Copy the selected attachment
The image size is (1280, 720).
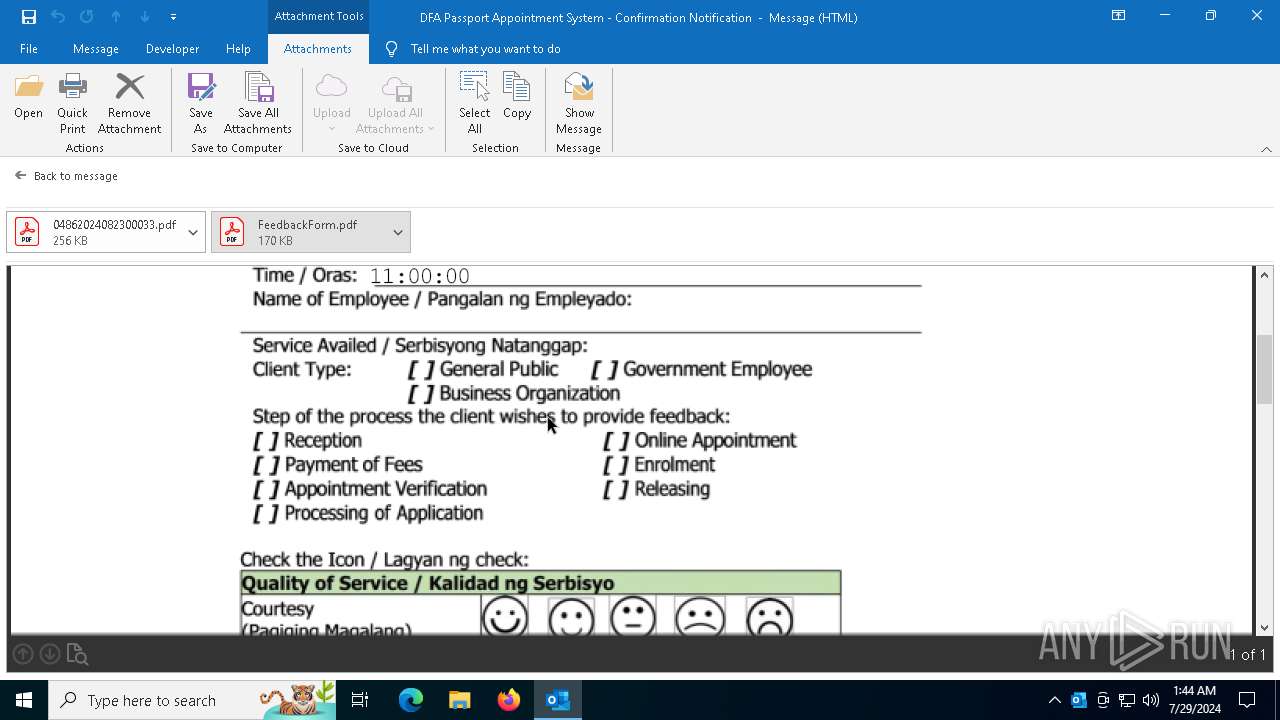pos(517,97)
